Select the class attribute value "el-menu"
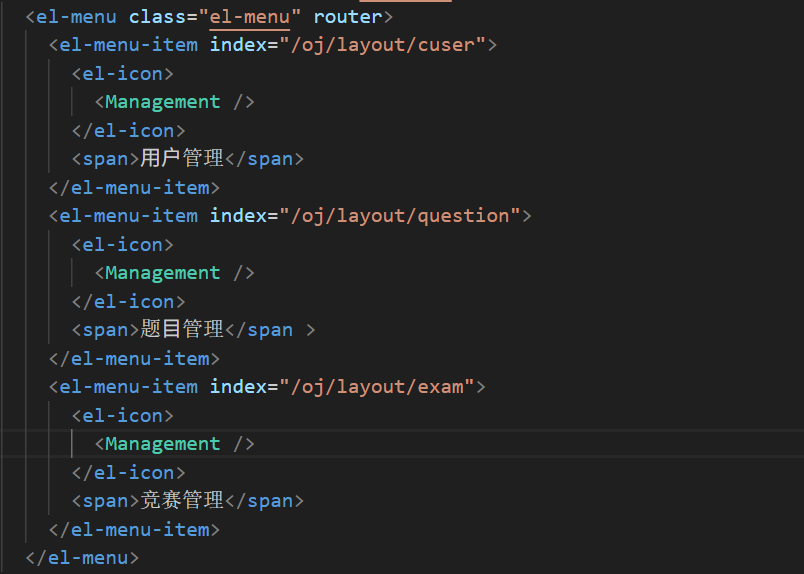This screenshot has height=574, width=804. click(x=250, y=17)
